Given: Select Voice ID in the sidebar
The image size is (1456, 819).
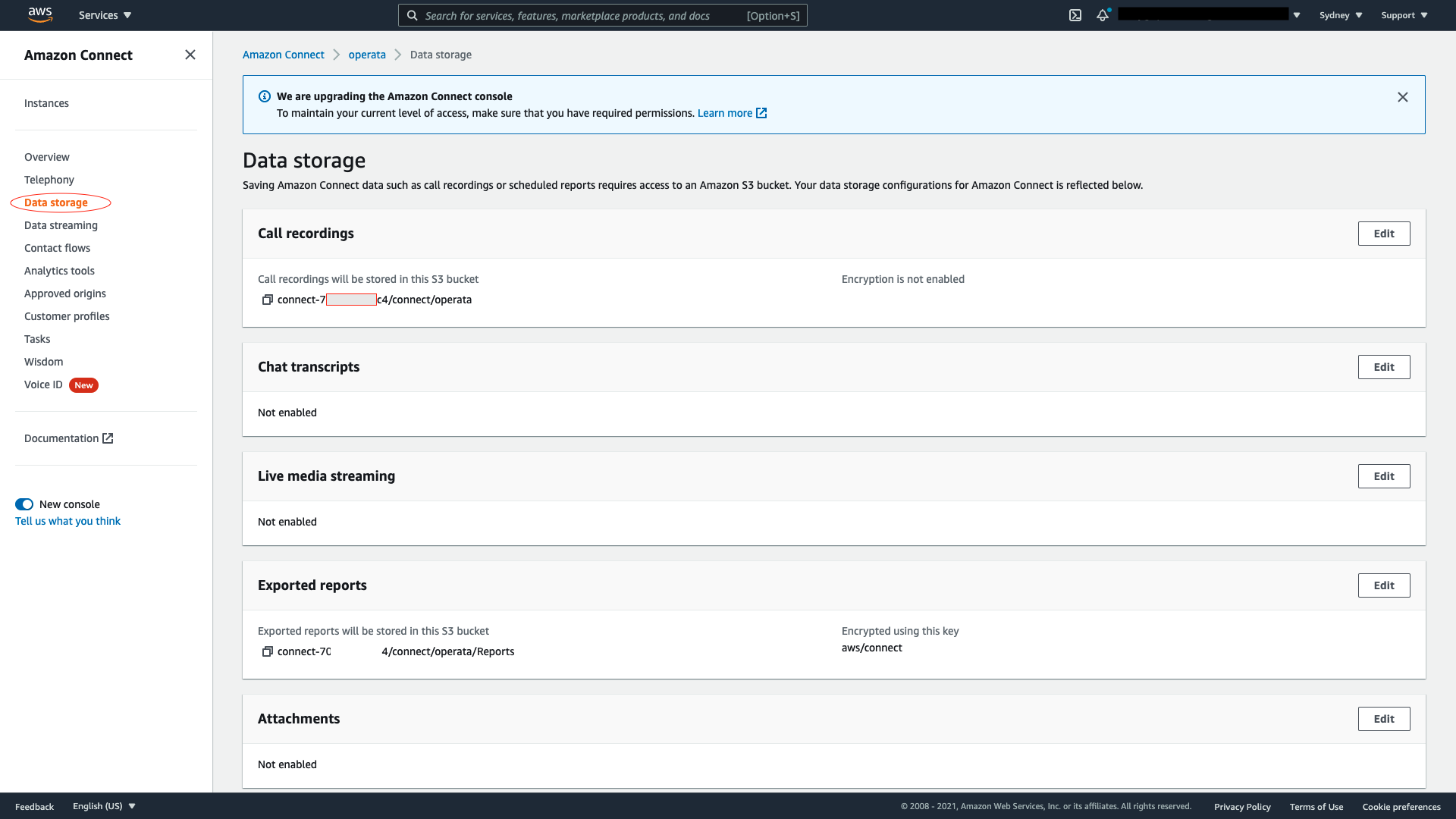Looking at the screenshot, I should pyautogui.click(x=43, y=384).
